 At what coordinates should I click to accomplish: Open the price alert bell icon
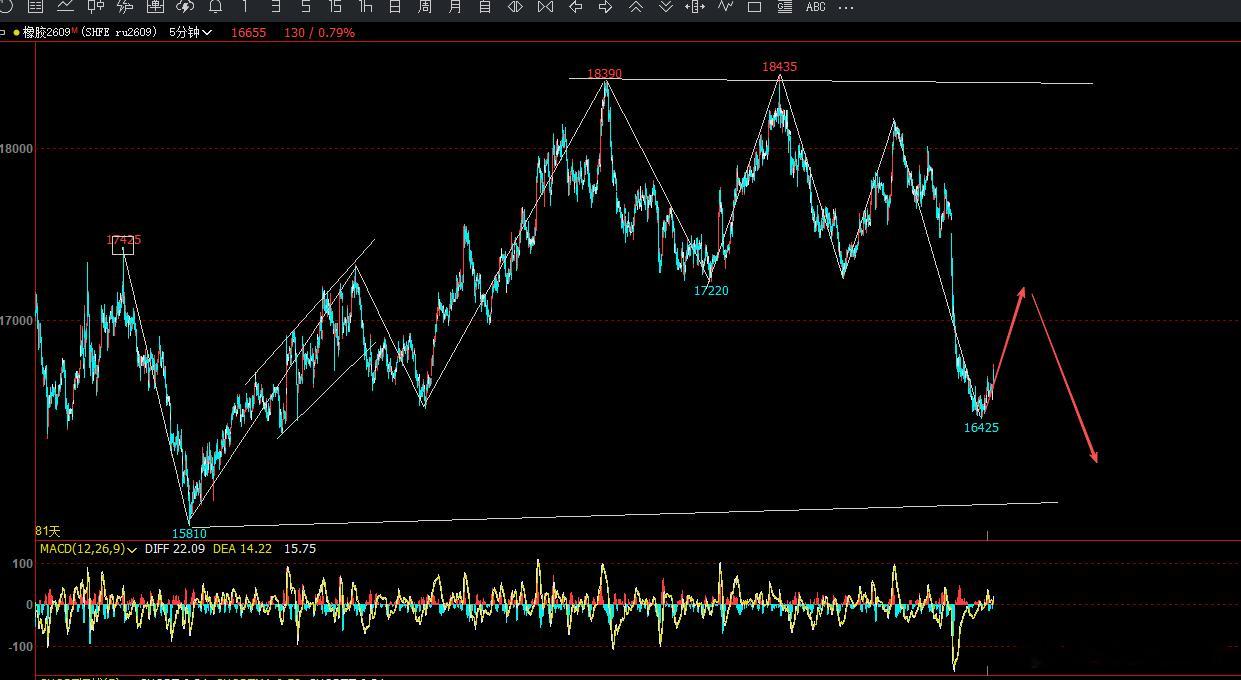[x=215, y=7]
